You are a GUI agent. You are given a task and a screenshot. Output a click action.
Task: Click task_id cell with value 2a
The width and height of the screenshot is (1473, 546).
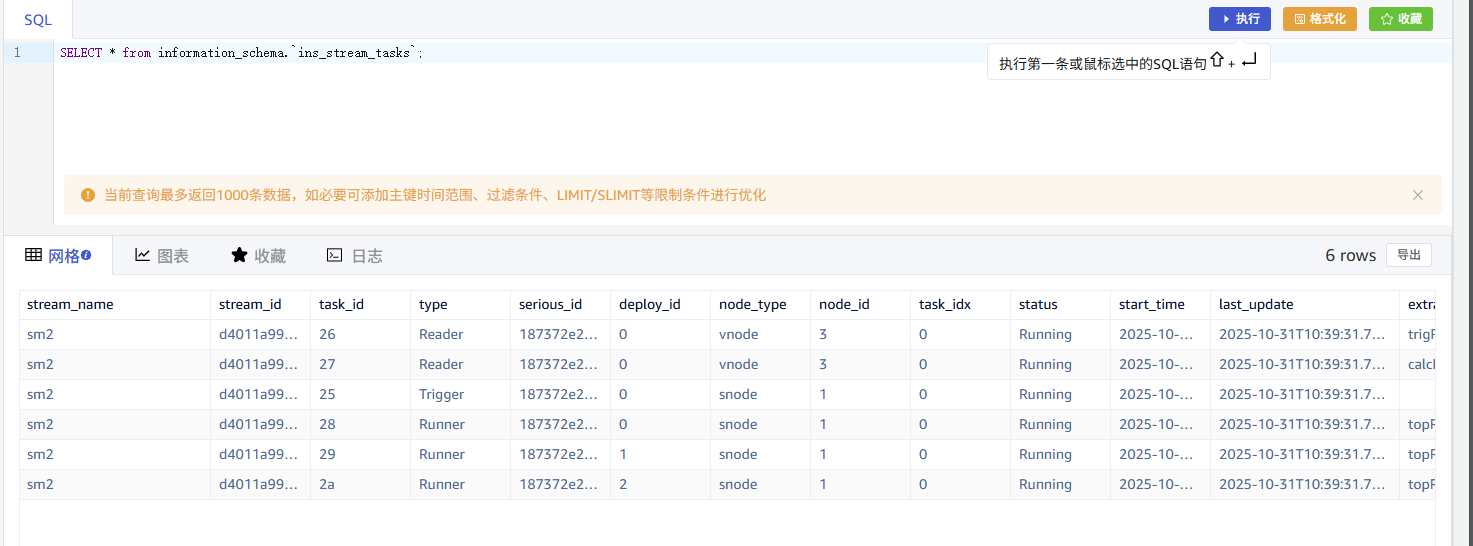328,484
